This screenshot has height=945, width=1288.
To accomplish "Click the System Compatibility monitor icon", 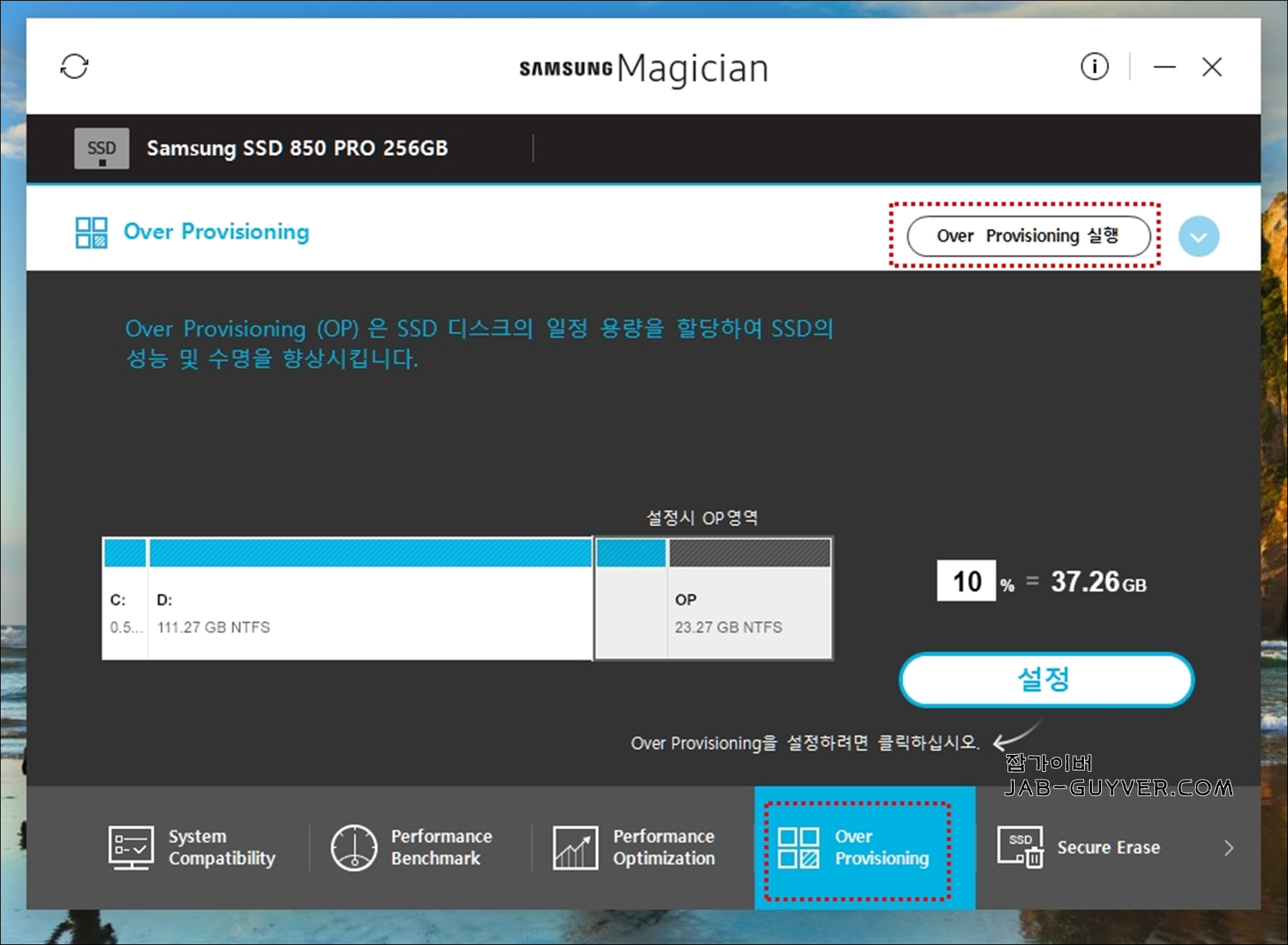I will (x=131, y=848).
